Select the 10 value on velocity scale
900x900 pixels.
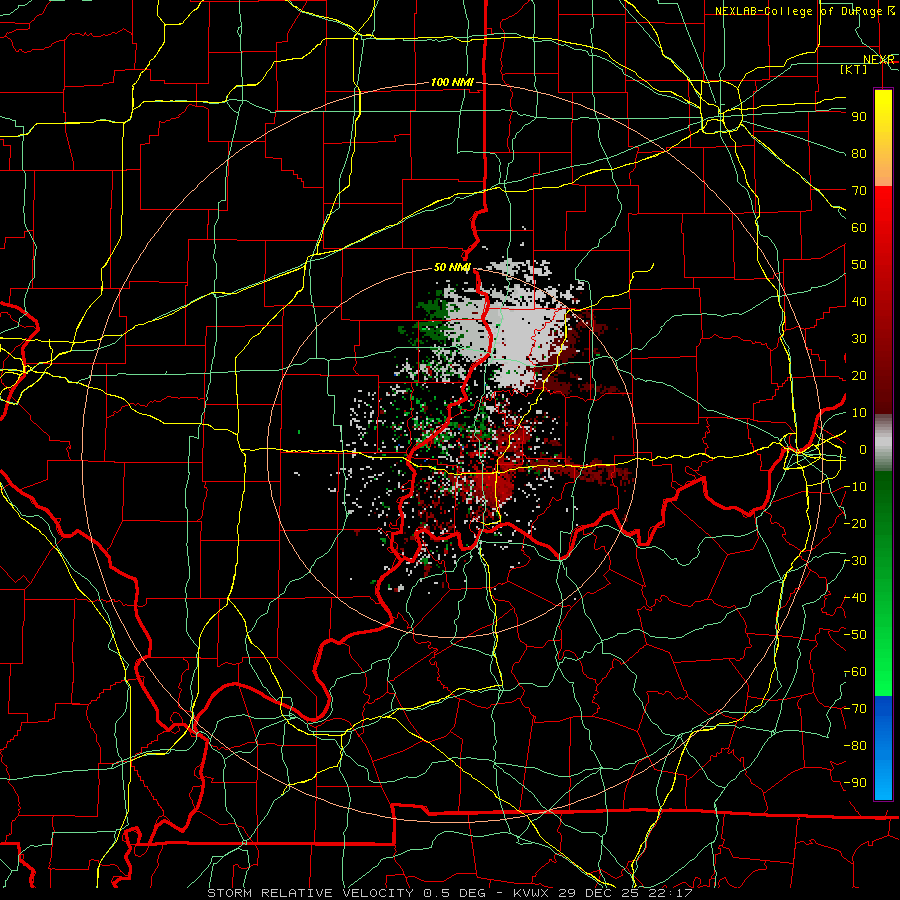tap(859, 413)
